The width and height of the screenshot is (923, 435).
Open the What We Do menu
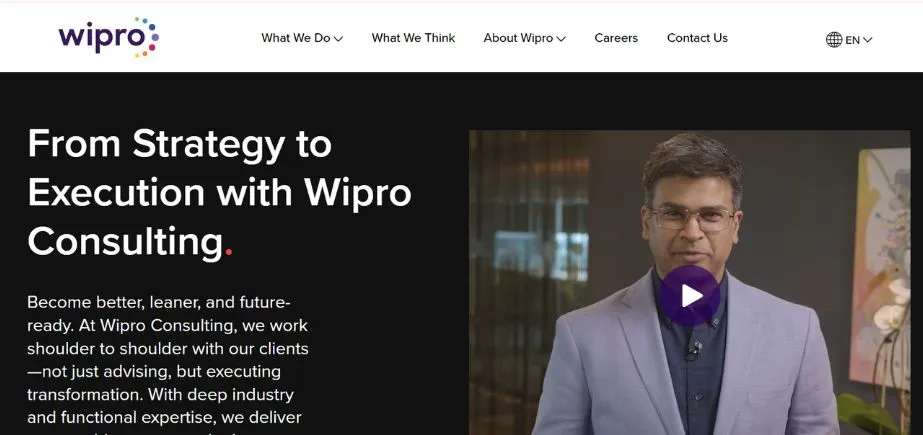[302, 38]
